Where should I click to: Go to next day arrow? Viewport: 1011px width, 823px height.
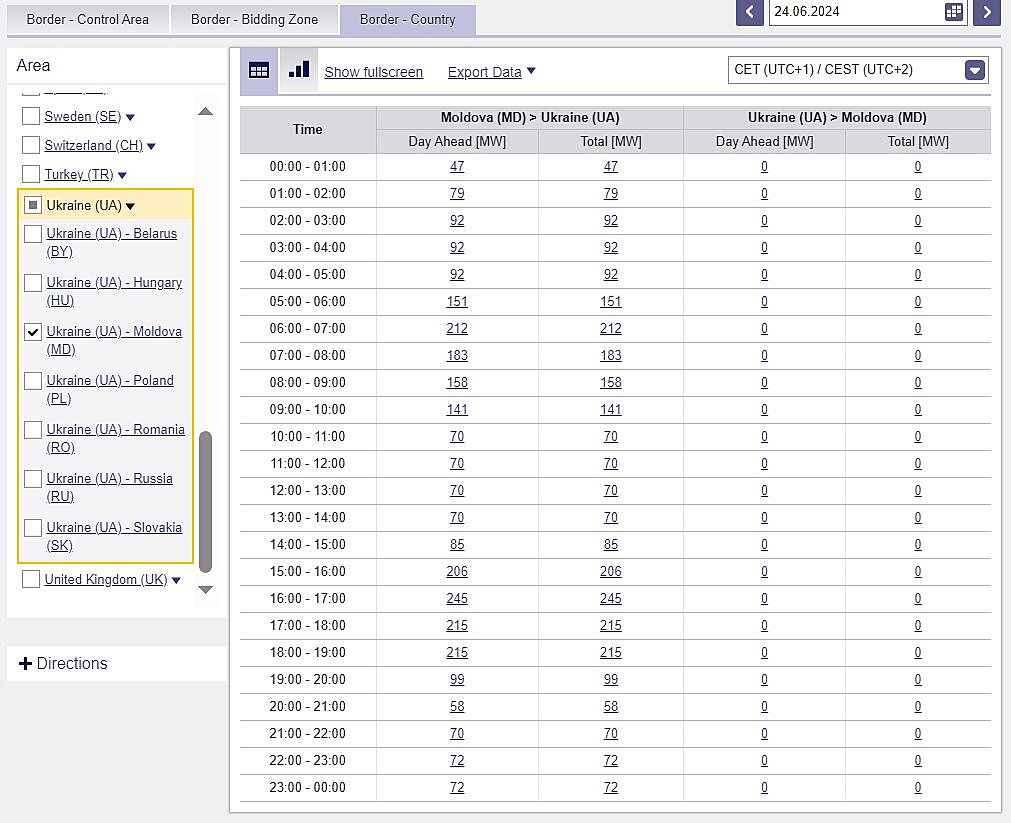(x=987, y=12)
